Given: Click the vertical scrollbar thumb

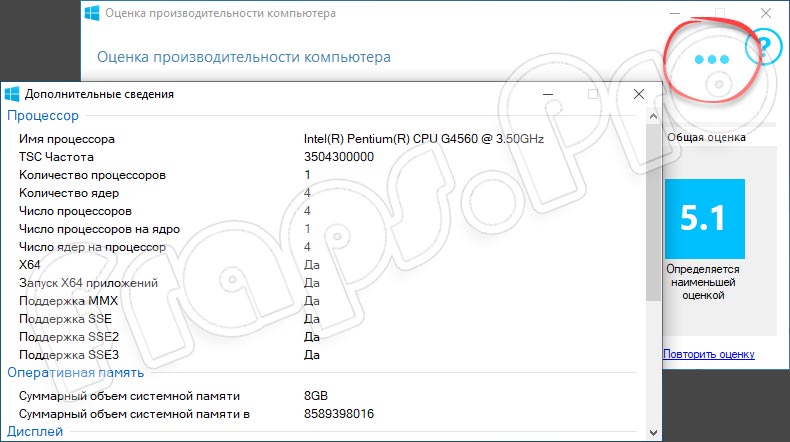Looking at the screenshot, I should coord(653,213).
